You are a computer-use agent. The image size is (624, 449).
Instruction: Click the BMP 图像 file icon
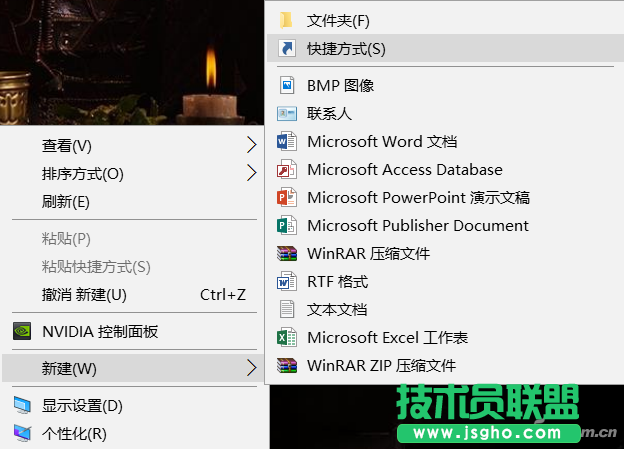pos(287,85)
